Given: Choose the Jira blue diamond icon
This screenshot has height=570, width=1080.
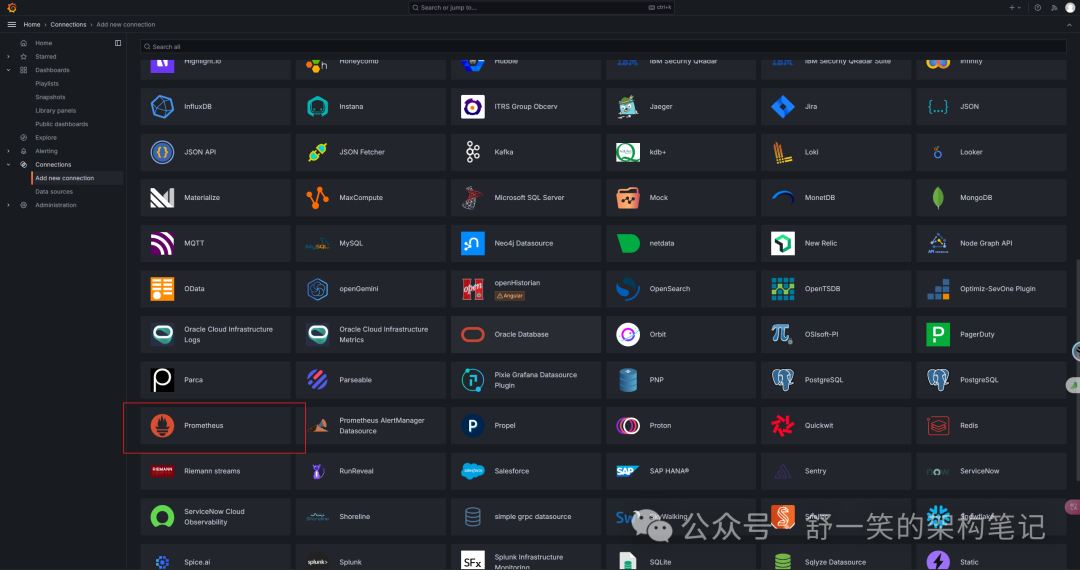Looking at the screenshot, I should coord(782,107).
